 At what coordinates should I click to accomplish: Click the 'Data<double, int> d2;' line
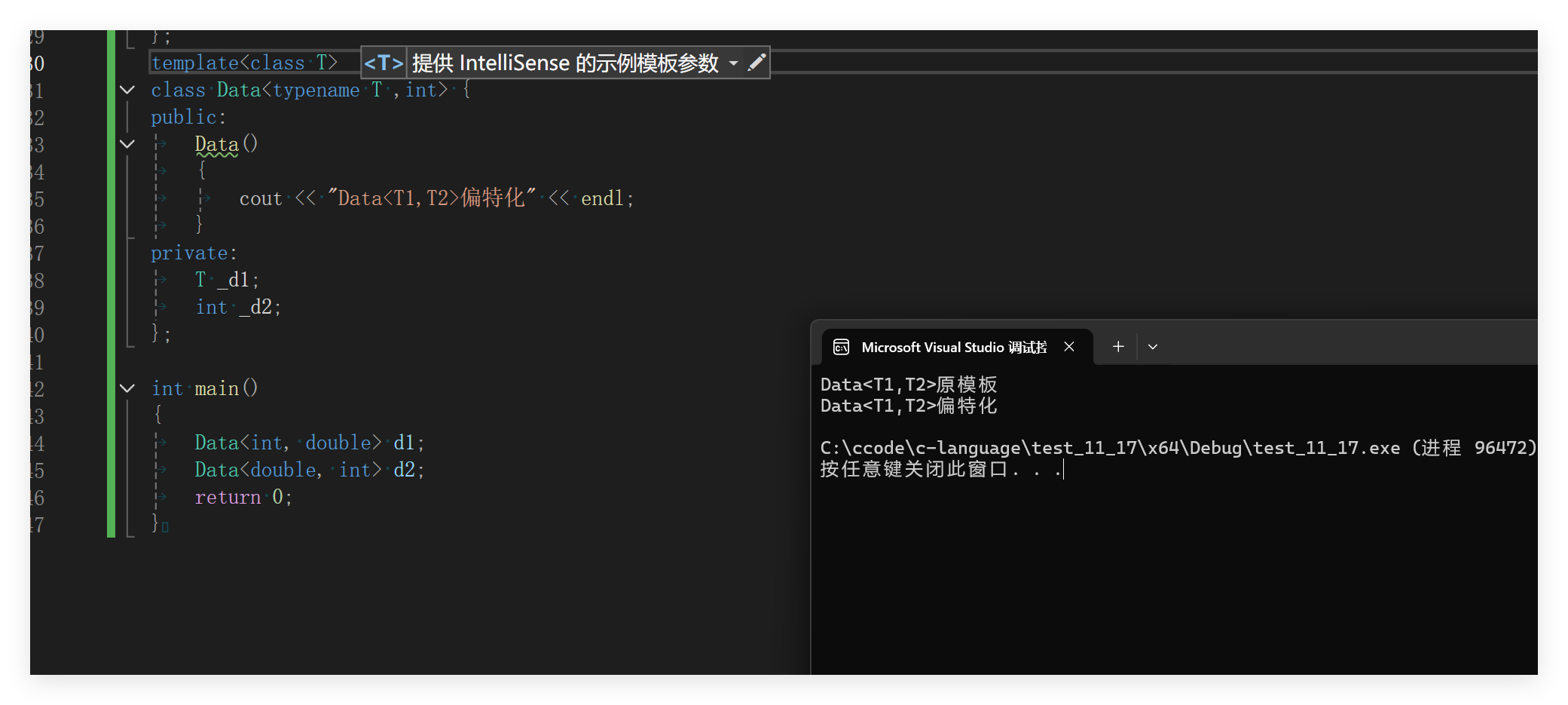pos(310,470)
